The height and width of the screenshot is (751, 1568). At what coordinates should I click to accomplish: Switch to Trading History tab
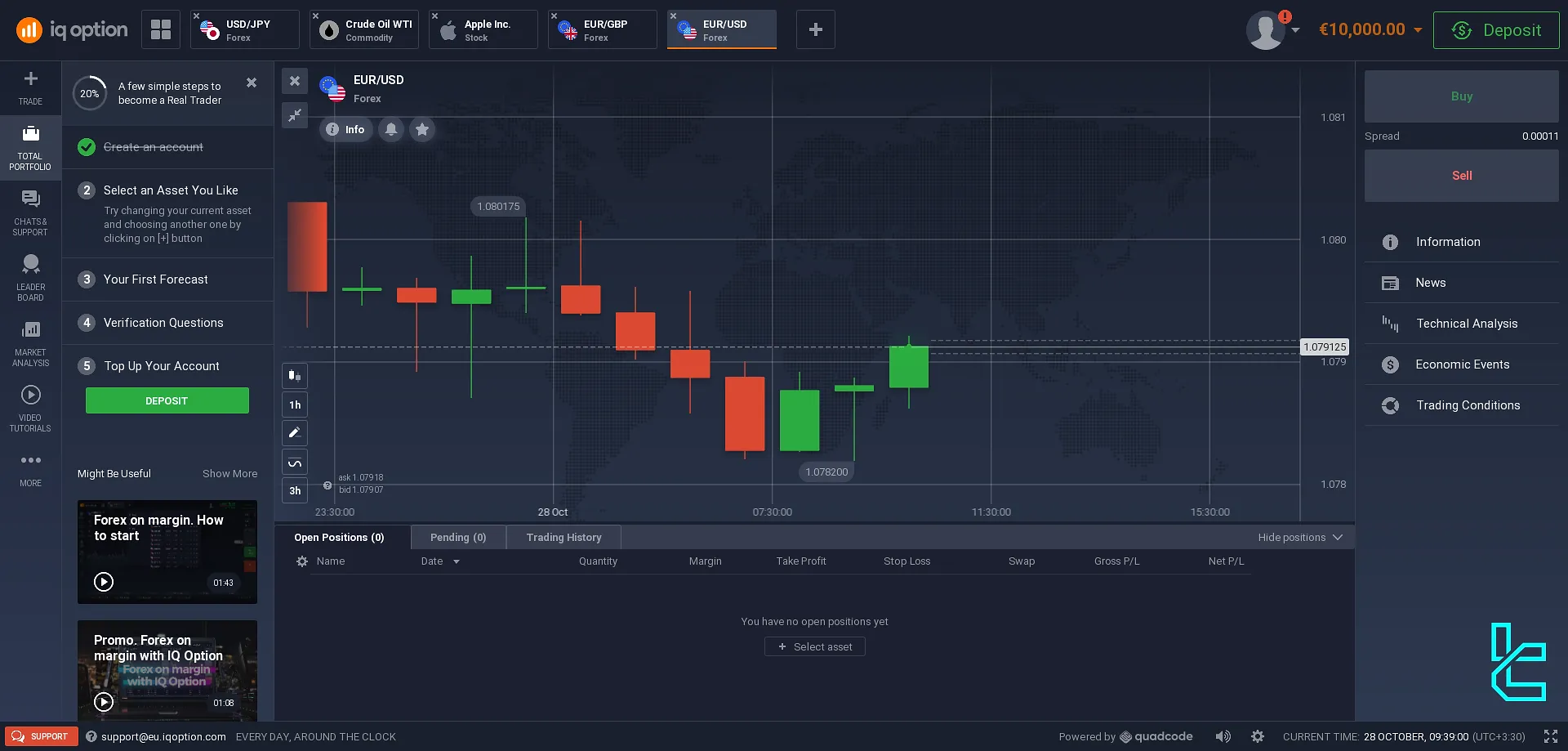coord(563,537)
